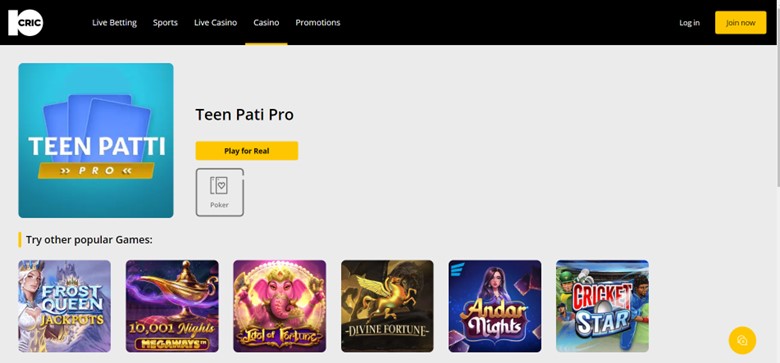
Task: Open Idol of Fortune game
Action: [280, 306]
